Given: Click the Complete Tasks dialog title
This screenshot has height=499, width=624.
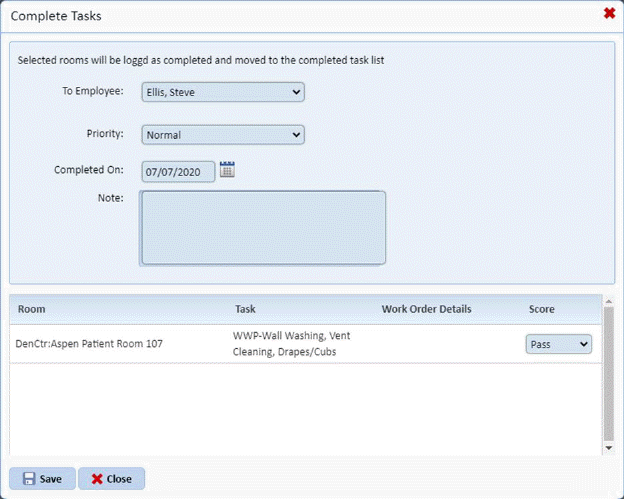Looking at the screenshot, I should tap(55, 16).
